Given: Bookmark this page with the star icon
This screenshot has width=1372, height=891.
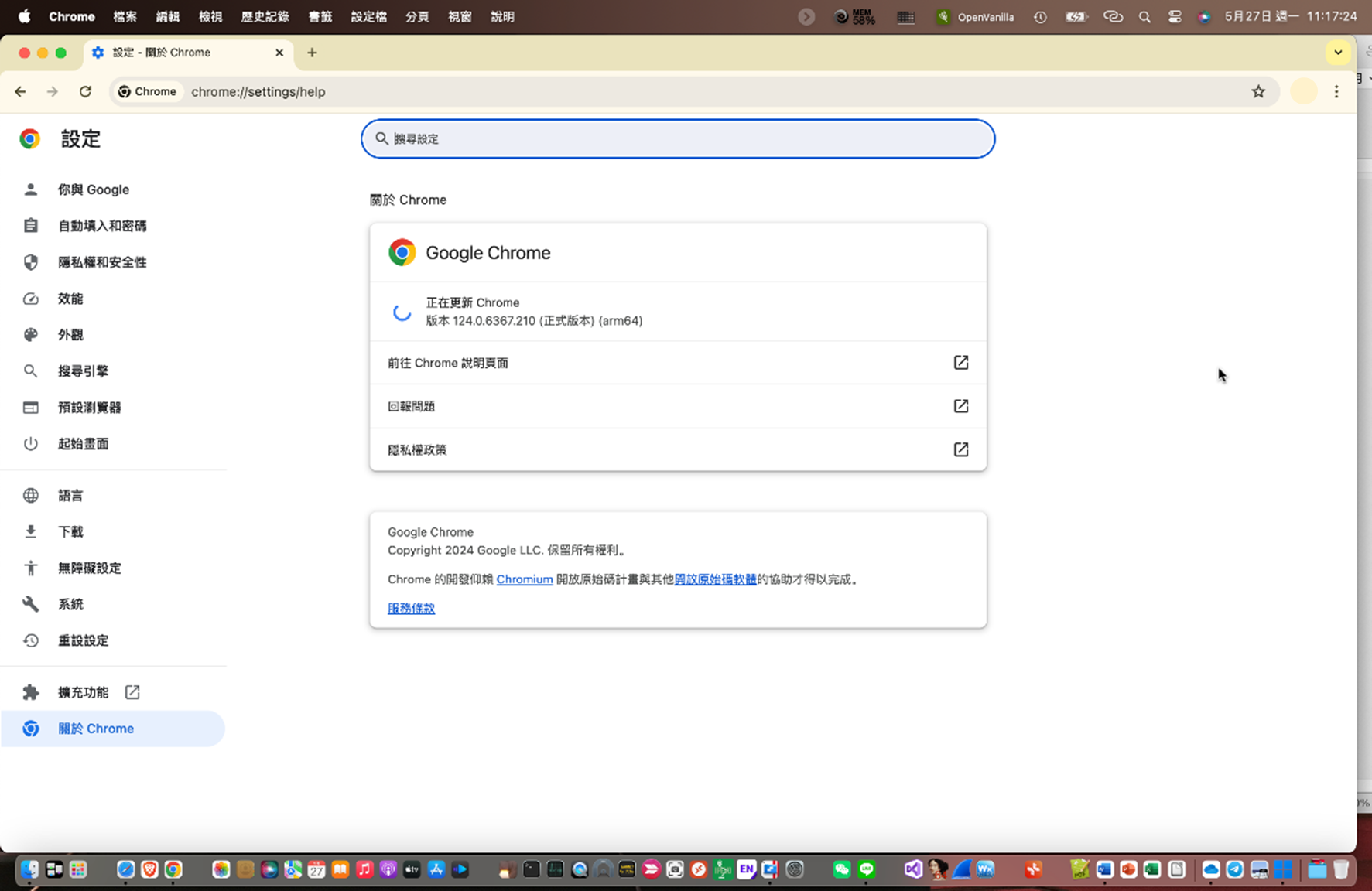Looking at the screenshot, I should (1258, 91).
